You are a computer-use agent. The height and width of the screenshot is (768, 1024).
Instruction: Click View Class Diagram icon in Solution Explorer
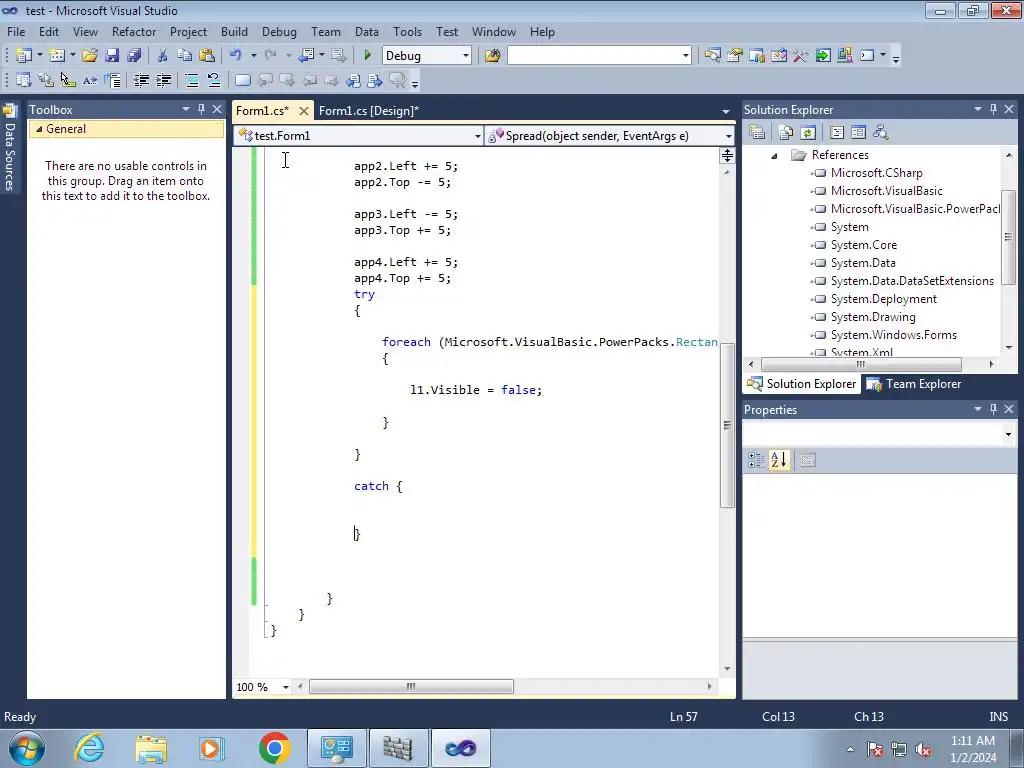coord(881,133)
